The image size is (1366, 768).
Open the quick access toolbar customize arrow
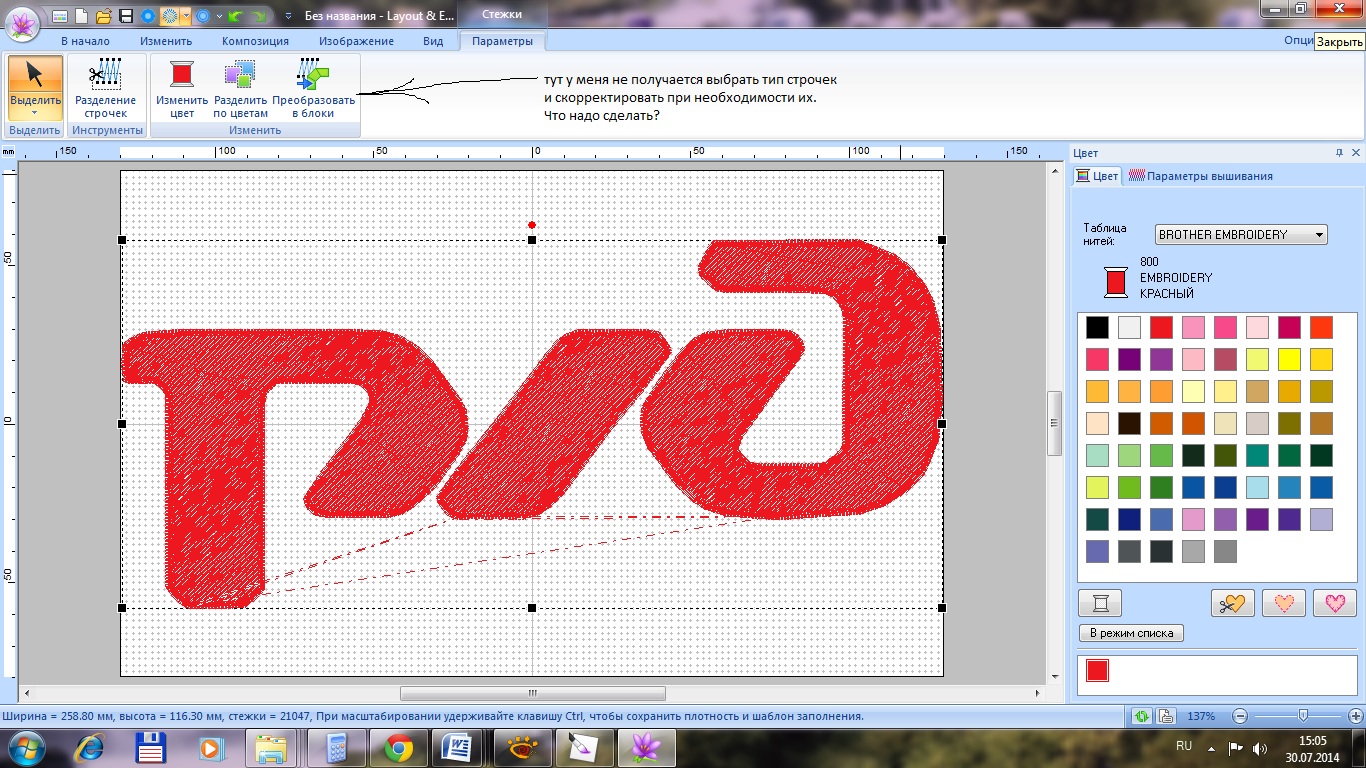pyautogui.click(x=289, y=16)
